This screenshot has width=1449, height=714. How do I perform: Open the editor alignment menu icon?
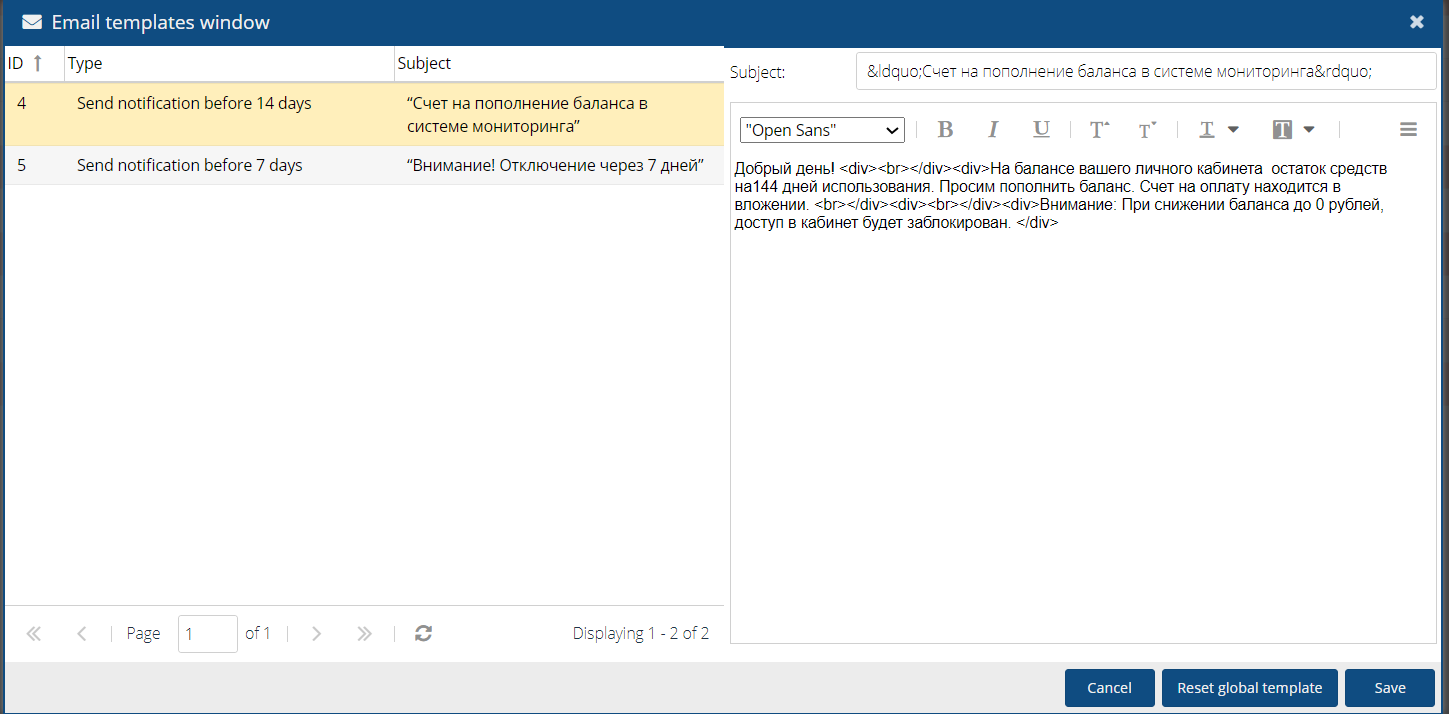1408,130
